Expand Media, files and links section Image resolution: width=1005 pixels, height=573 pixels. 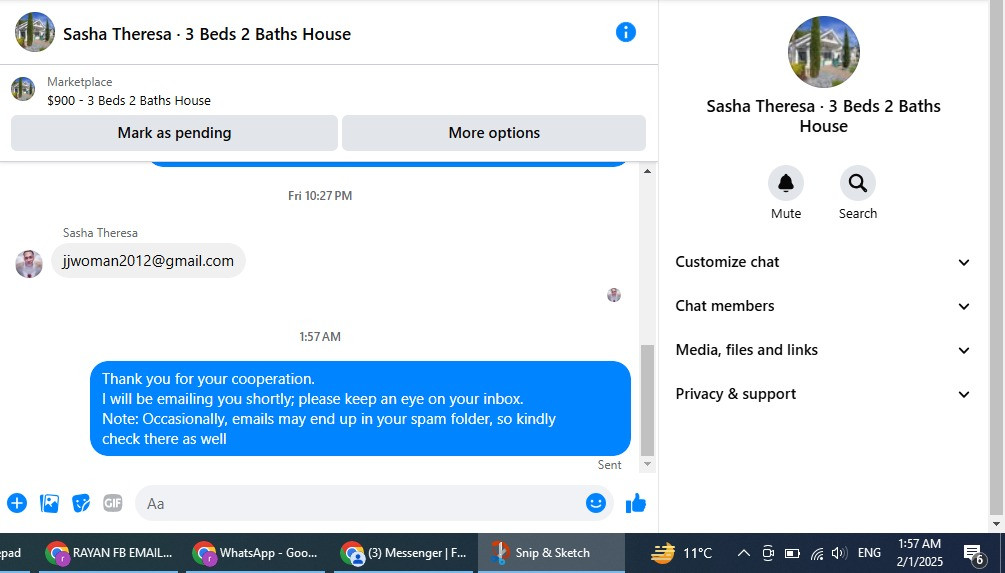click(823, 350)
